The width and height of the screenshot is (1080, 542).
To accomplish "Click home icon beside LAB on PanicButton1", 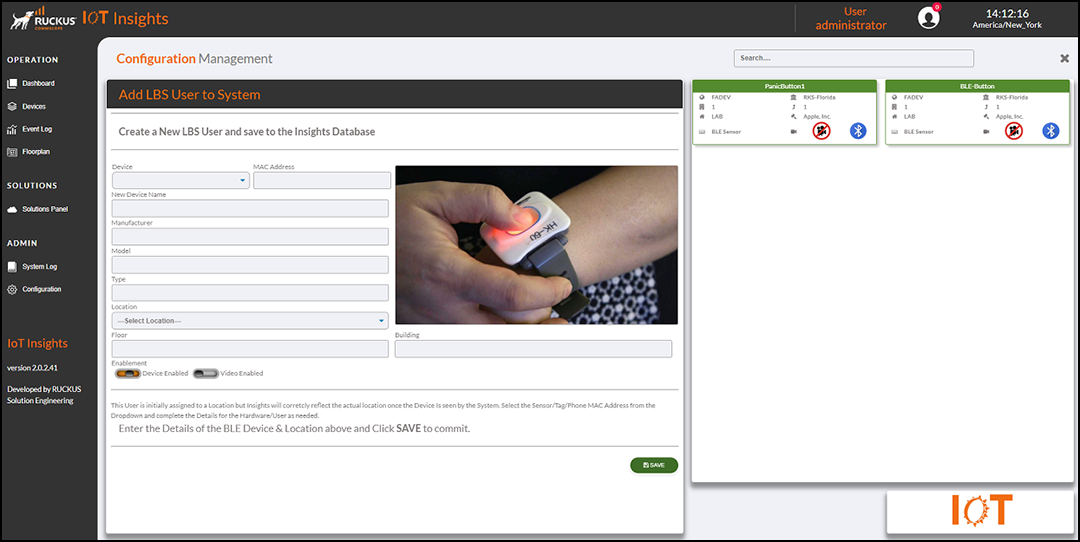I will click(702, 117).
